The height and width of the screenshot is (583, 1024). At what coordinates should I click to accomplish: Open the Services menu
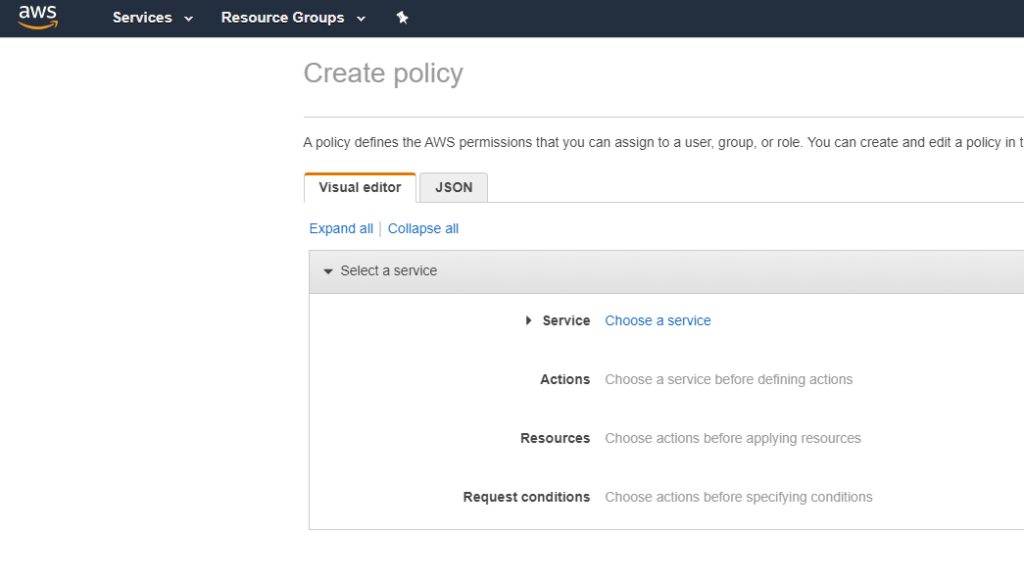(142, 18)
